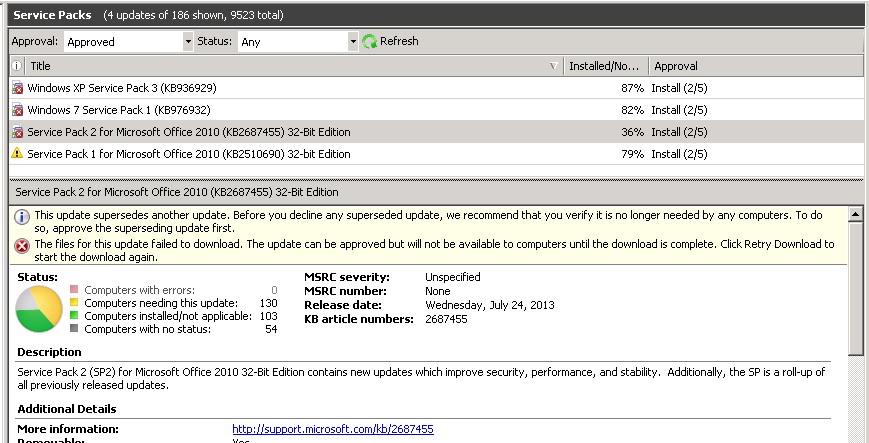Click the Windows XP Service Pack 3 status icon
The width and height of the screenshot is (869, 443).
(x=17, y=88)
